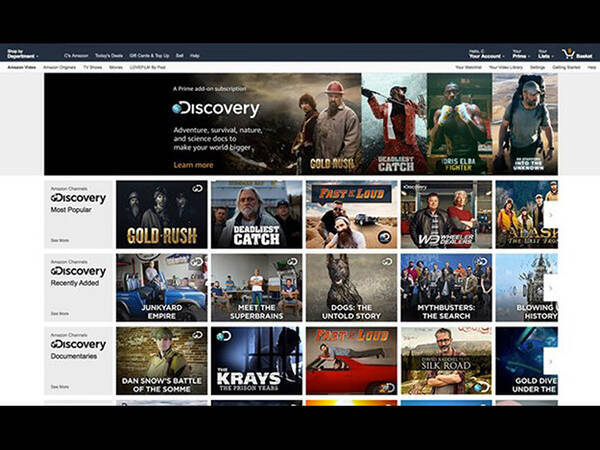Click Learn more in the Discovery banner

[x=193, y=165]
